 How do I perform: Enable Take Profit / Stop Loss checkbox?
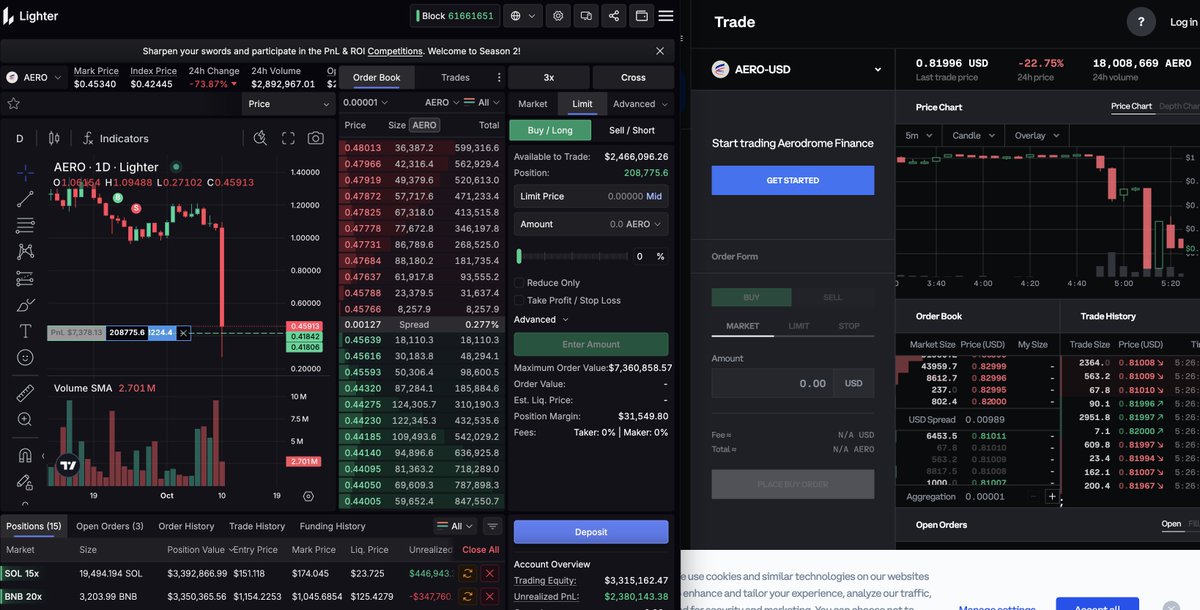(x=519, y=300)
